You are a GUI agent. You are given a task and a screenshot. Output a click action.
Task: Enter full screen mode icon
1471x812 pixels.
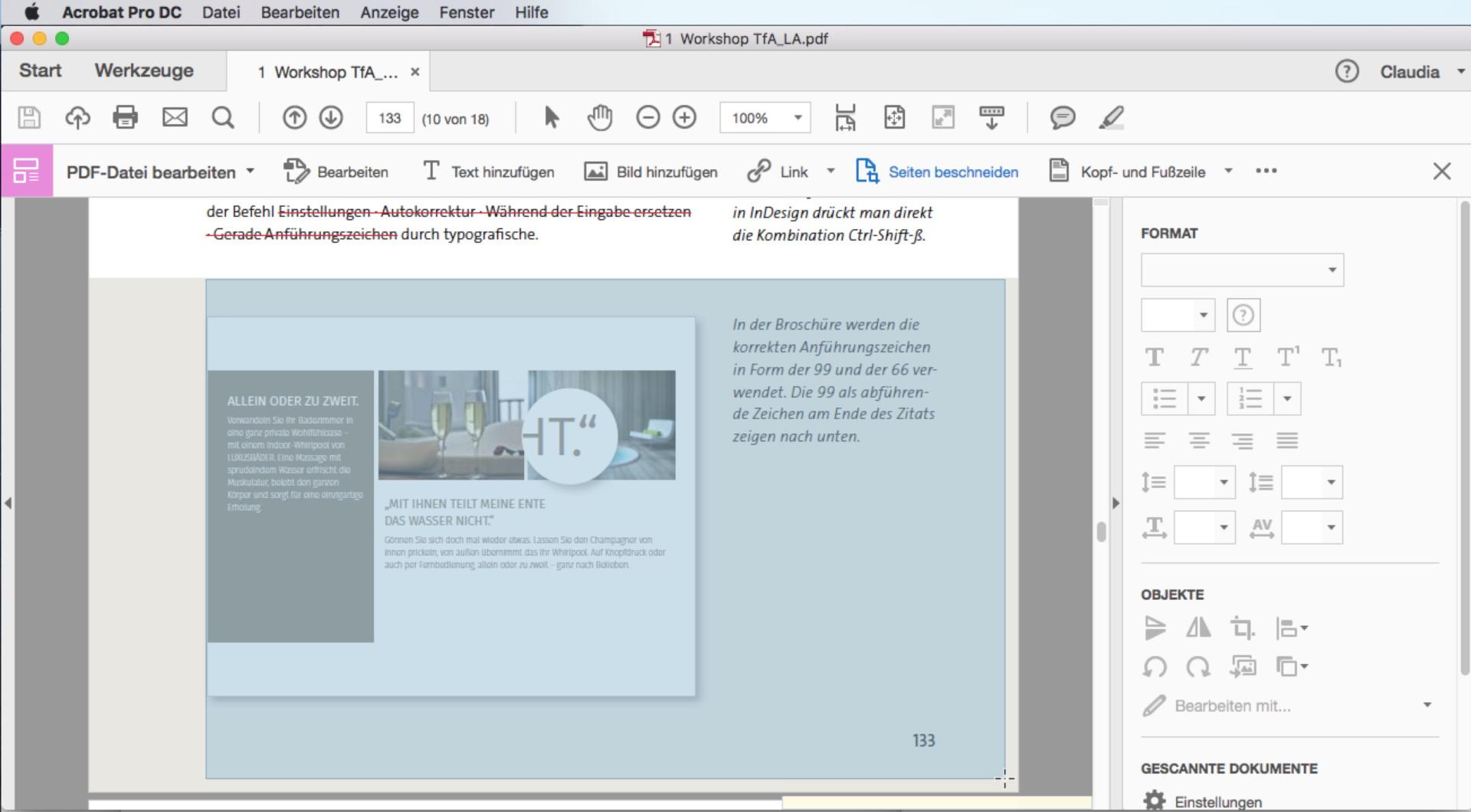click(943, 117)
